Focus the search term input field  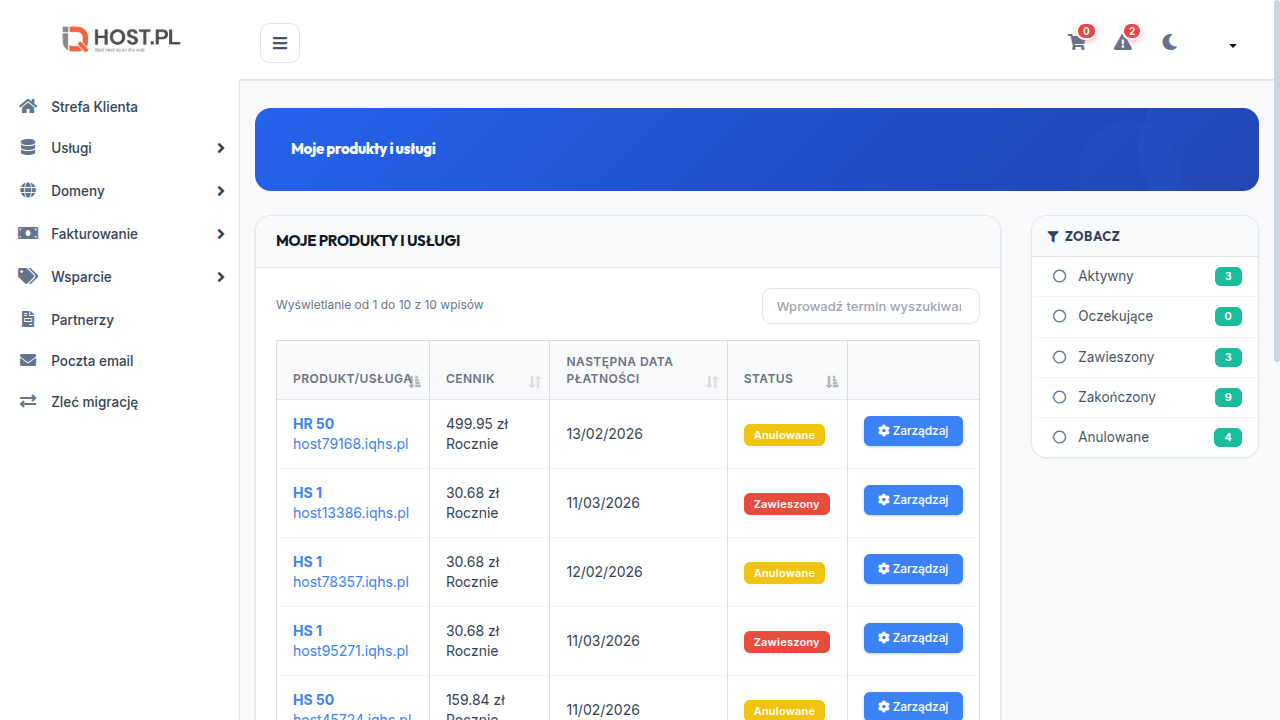(x=870, y=306)
